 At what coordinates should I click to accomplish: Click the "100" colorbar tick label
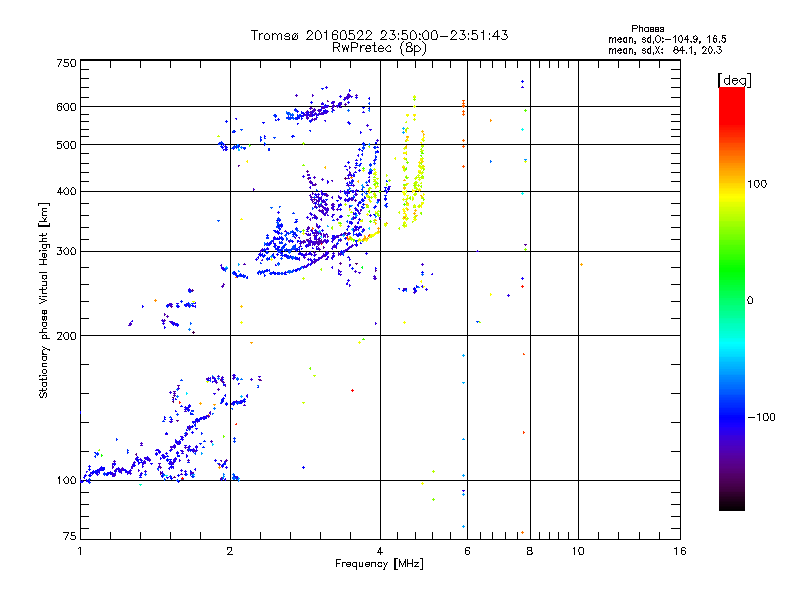(x=757, y=184)
